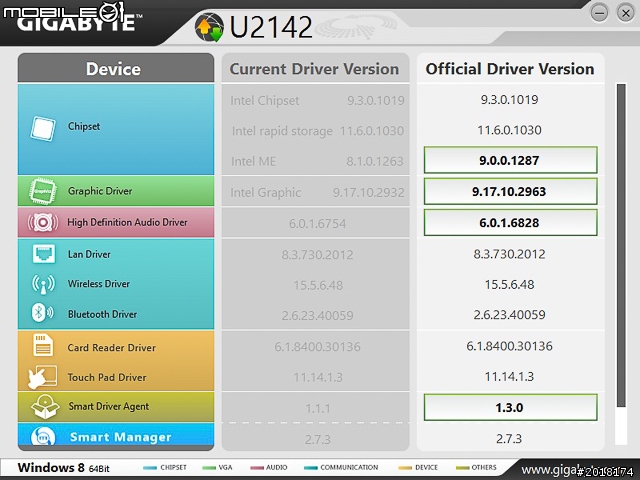Screen dimensions: 640x480
Task: Click the Official Driver Version header
Action: 510,69
